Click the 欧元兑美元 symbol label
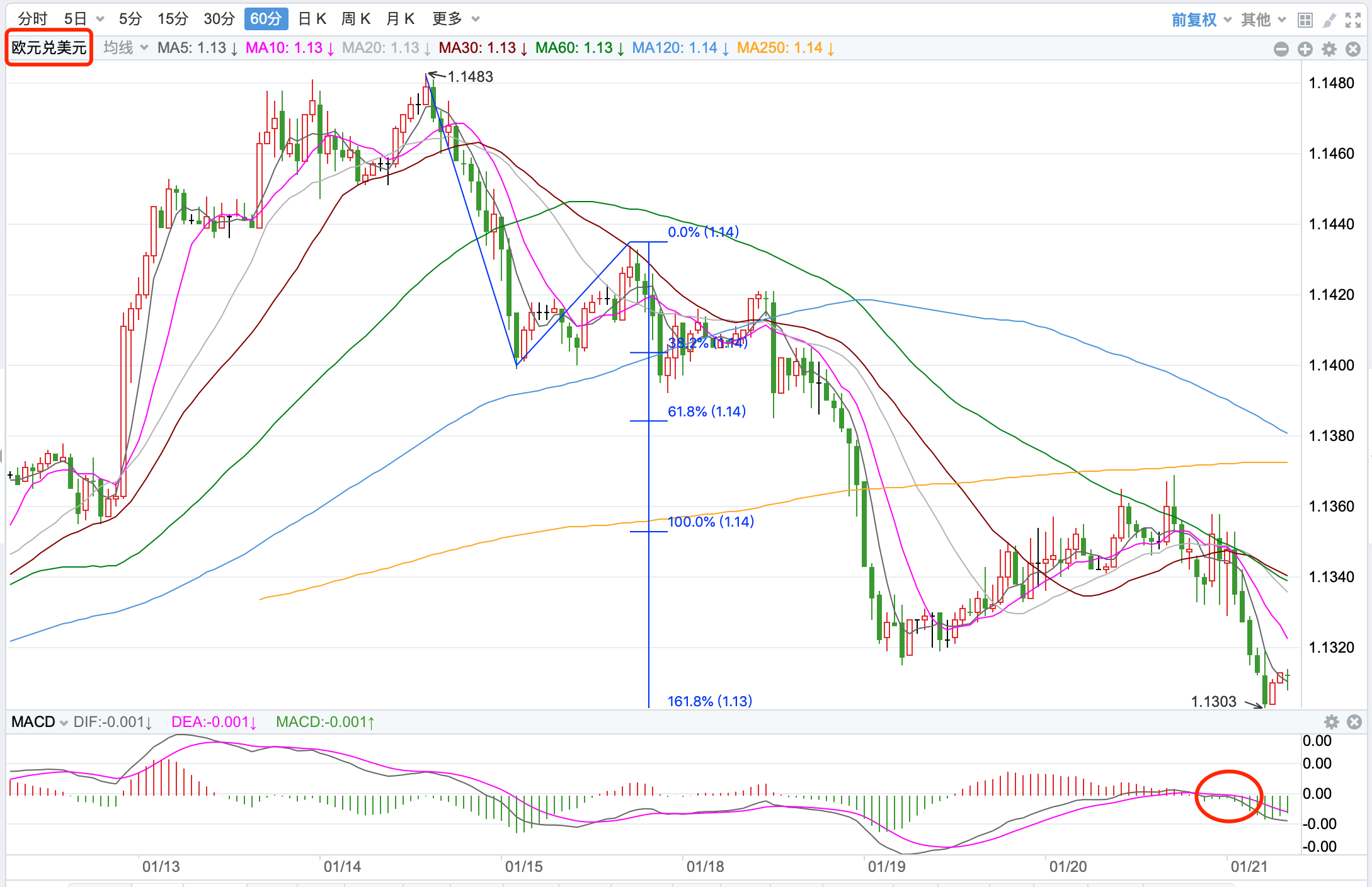The image size is (1372, 887). (49, 48)
